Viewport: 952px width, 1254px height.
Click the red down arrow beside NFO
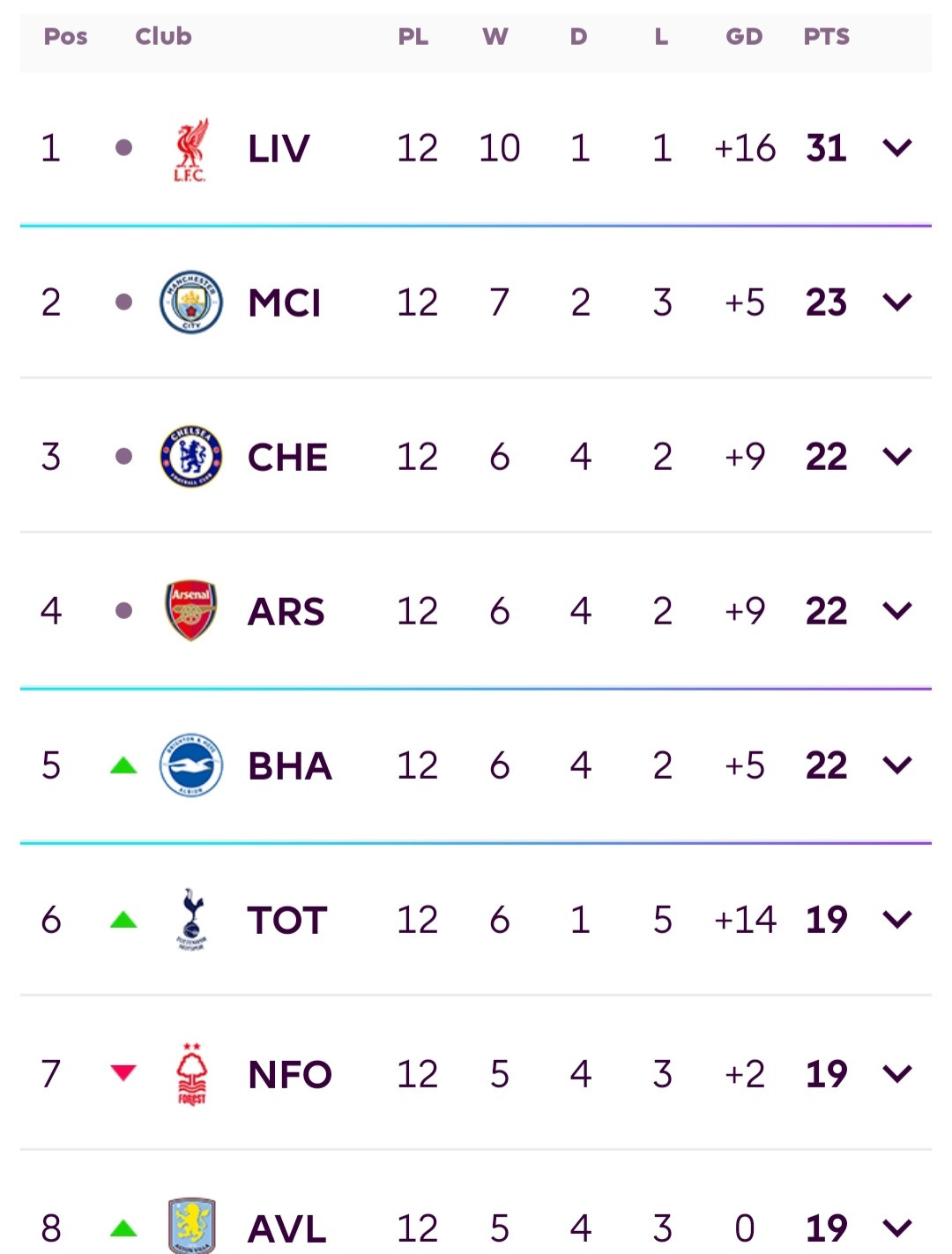click(123, 1072)
